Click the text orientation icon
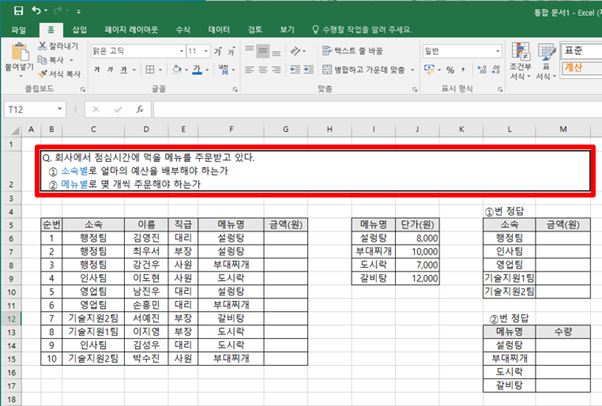 (x=295, y=51)
